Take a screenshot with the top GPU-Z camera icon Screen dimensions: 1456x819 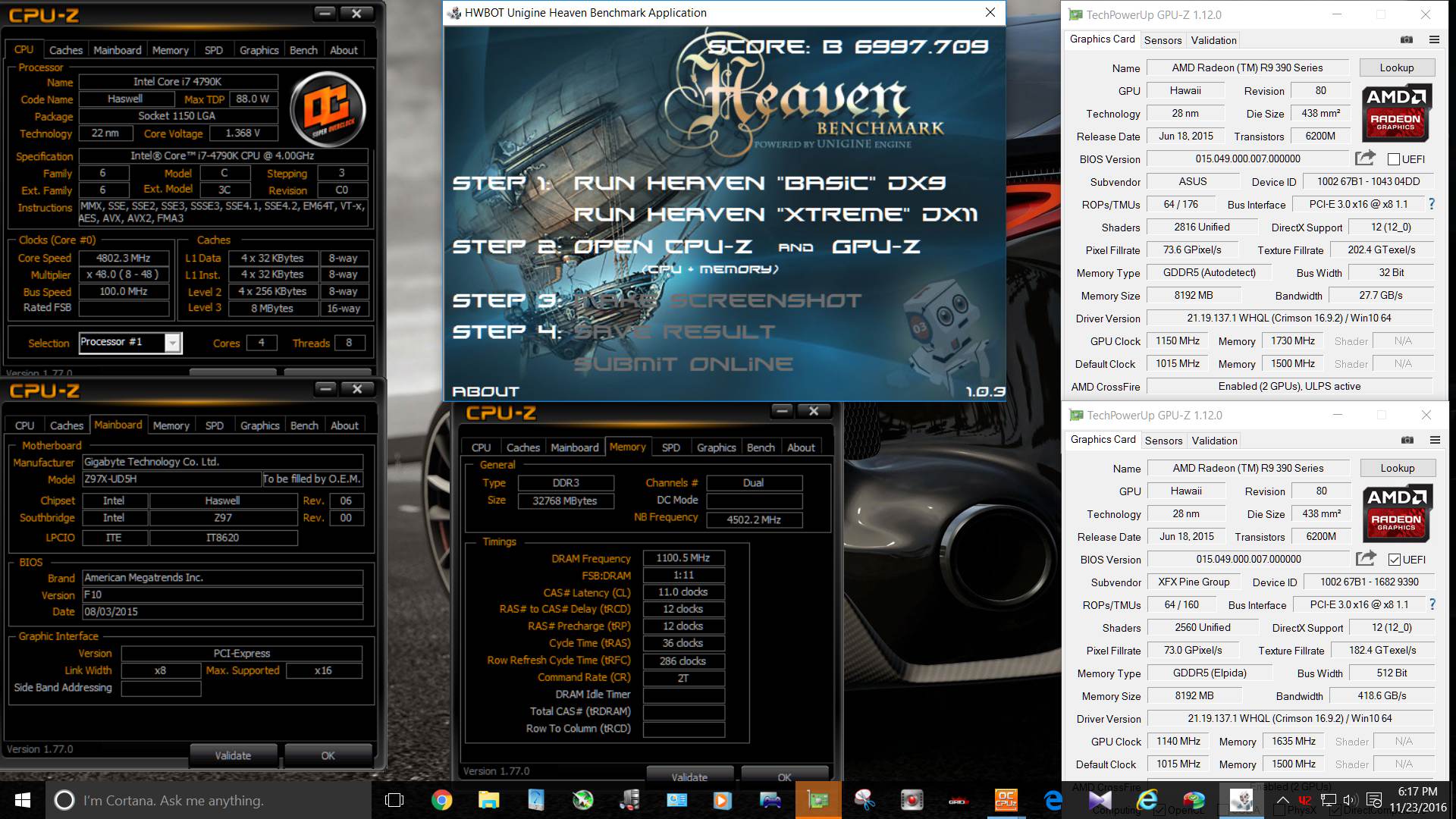pos(1407,39)
